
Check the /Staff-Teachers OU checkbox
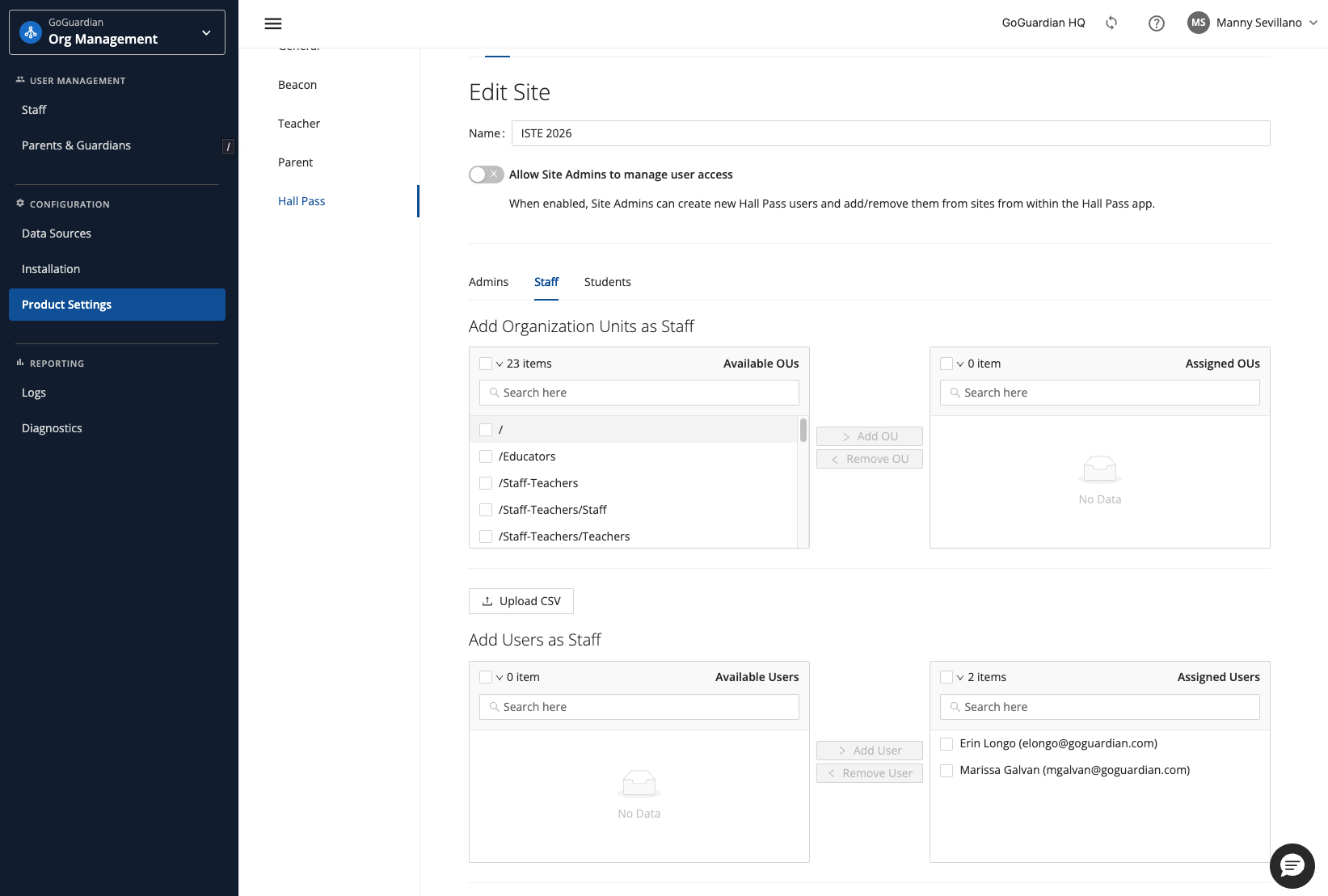(x=486, y=483)
